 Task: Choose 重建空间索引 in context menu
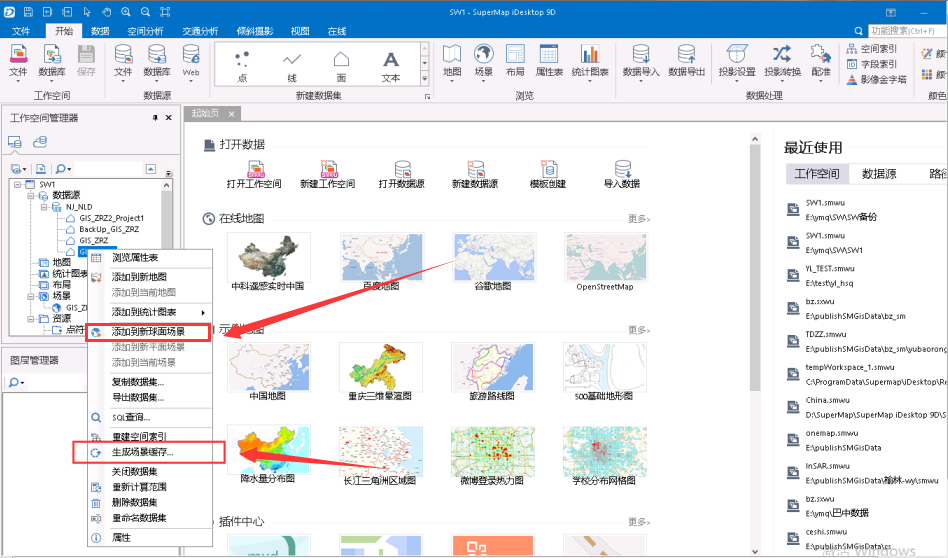(x=151, y=436)
